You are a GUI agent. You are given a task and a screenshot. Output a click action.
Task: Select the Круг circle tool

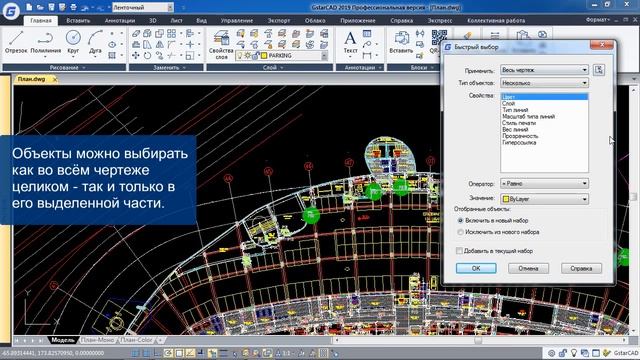73,42
